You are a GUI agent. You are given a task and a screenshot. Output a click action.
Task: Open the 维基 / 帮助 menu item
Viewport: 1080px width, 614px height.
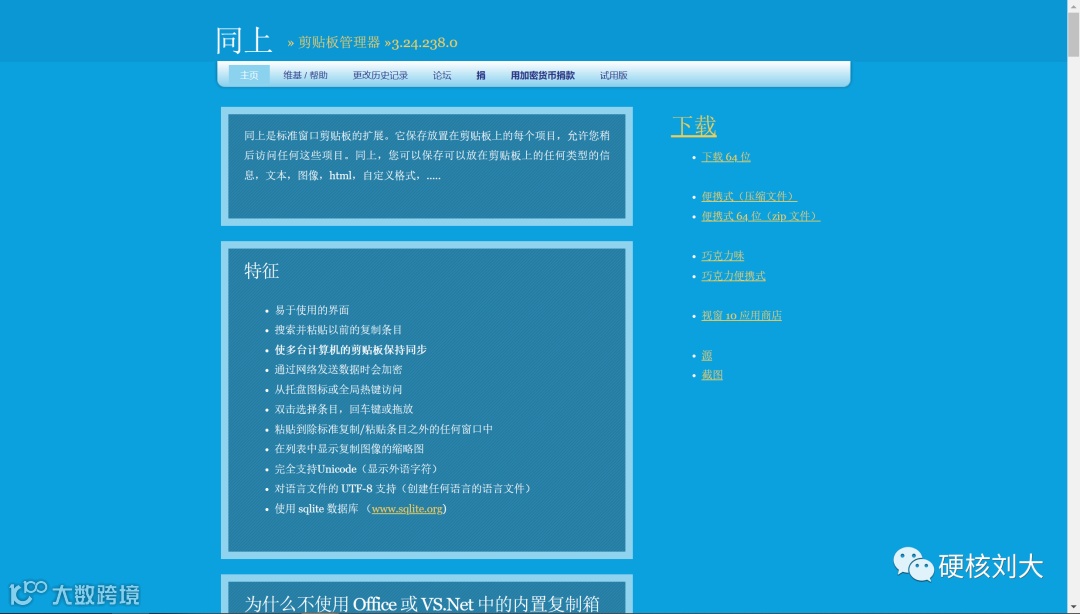tap(305, 75)
